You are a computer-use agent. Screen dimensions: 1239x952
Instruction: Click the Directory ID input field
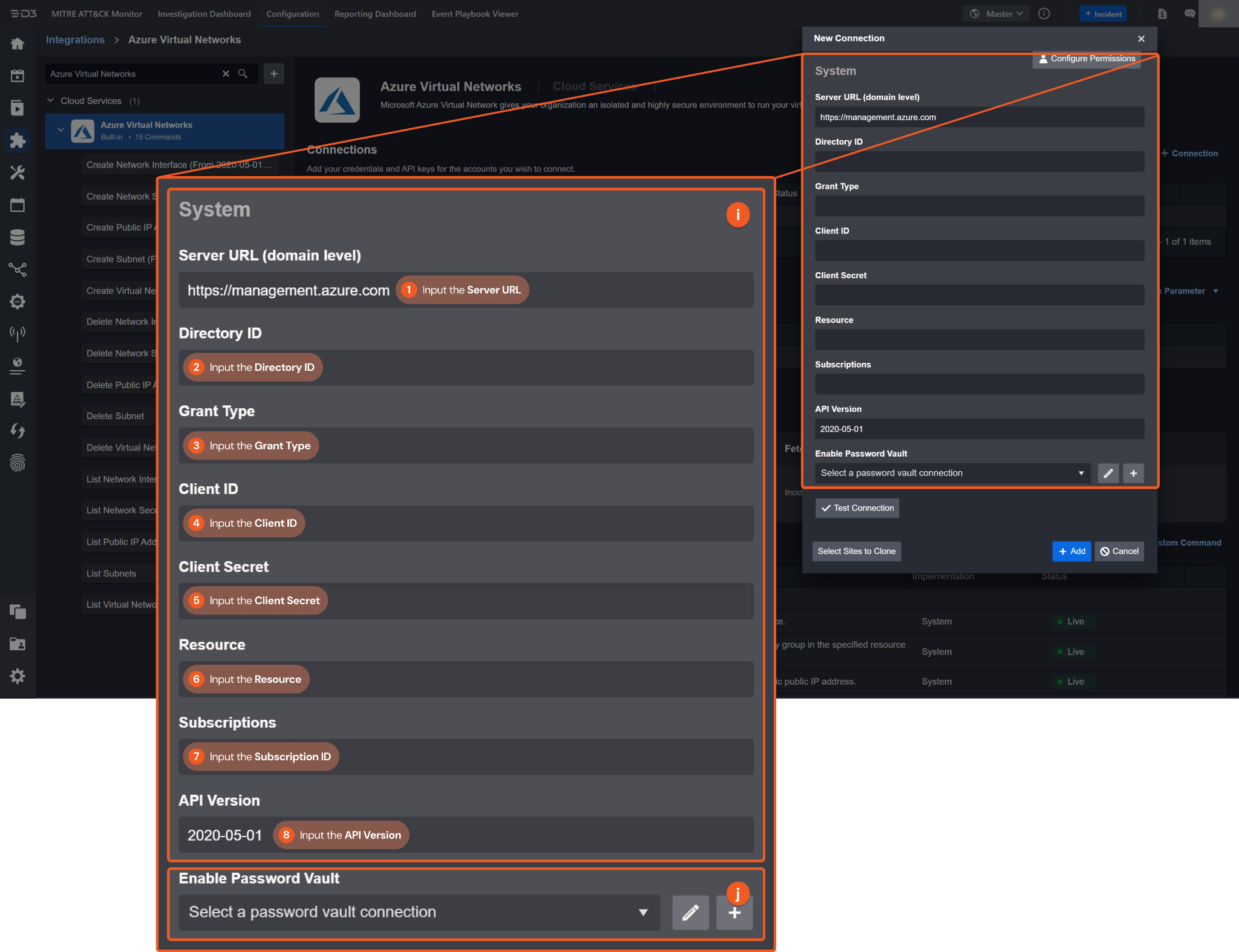click(979, 161)
